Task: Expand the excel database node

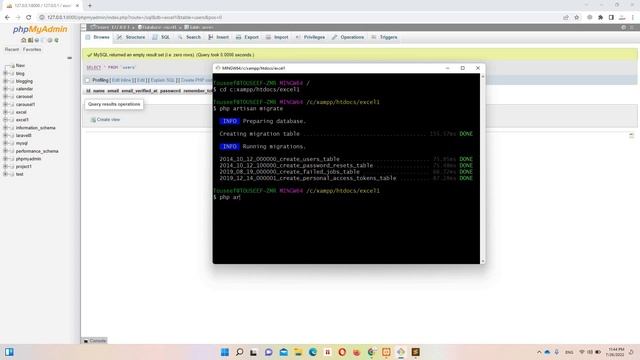Action: pyautogui.click(x=5, y=112)
